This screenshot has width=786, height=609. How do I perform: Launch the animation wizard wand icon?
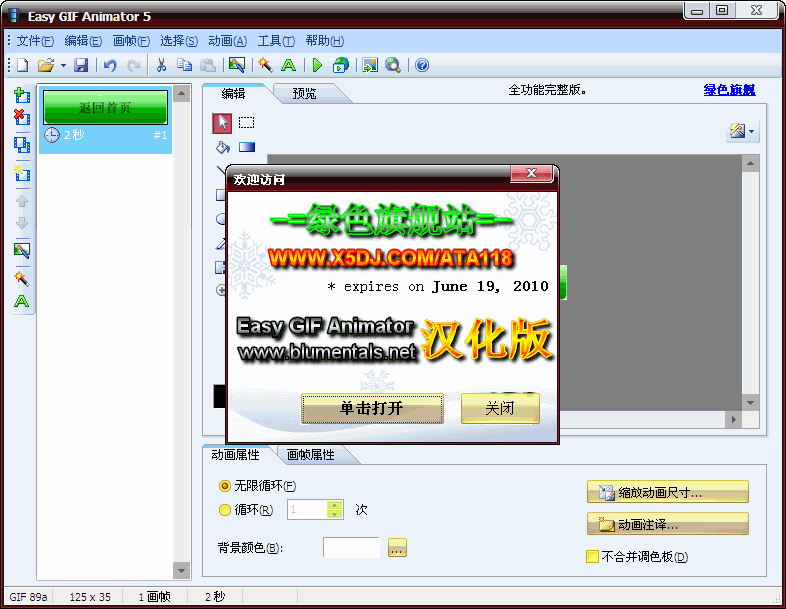(x=265, y=65)
